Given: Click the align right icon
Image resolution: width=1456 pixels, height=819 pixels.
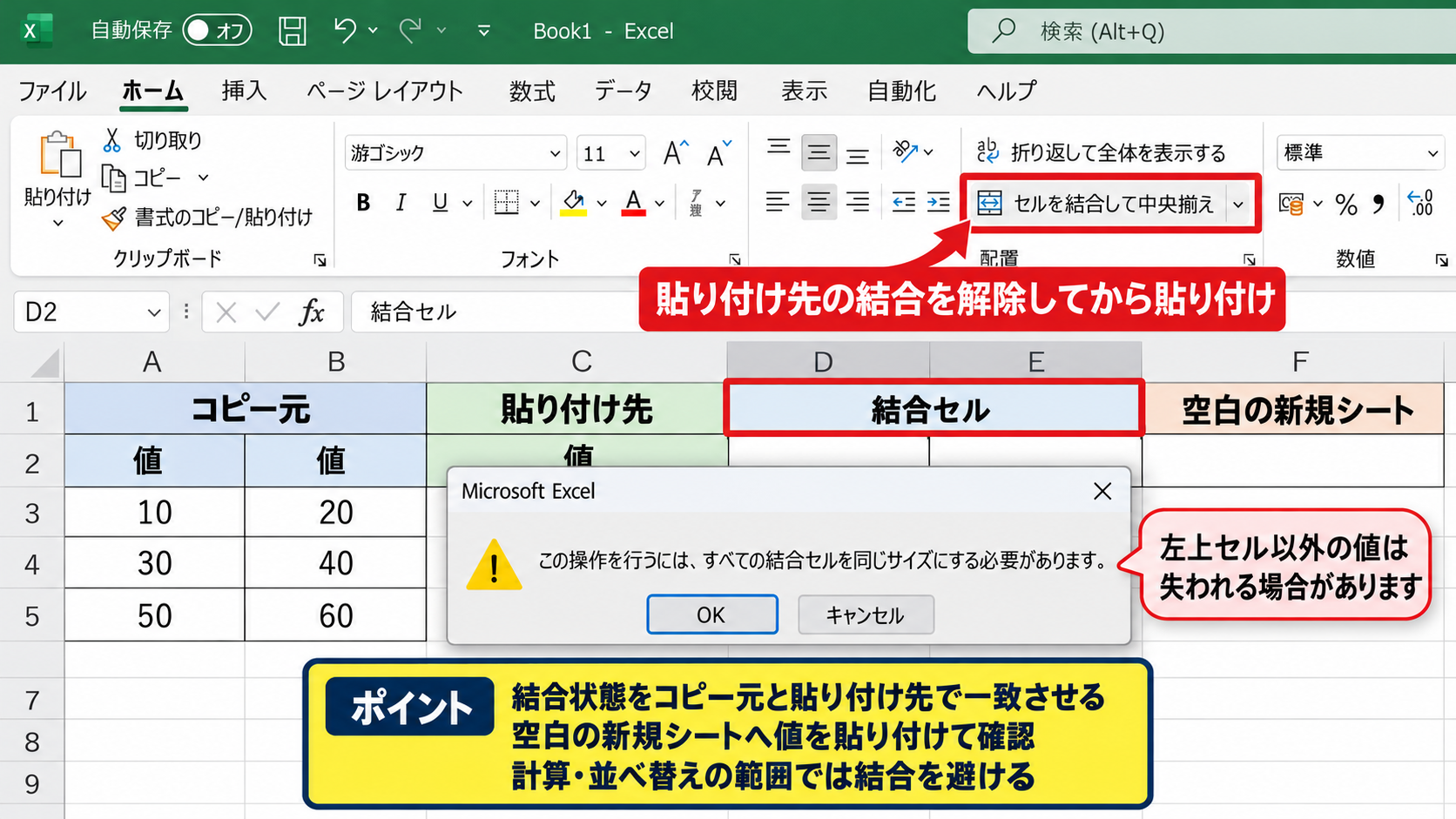Looking at the screenshot, I should tap(858, 203).
